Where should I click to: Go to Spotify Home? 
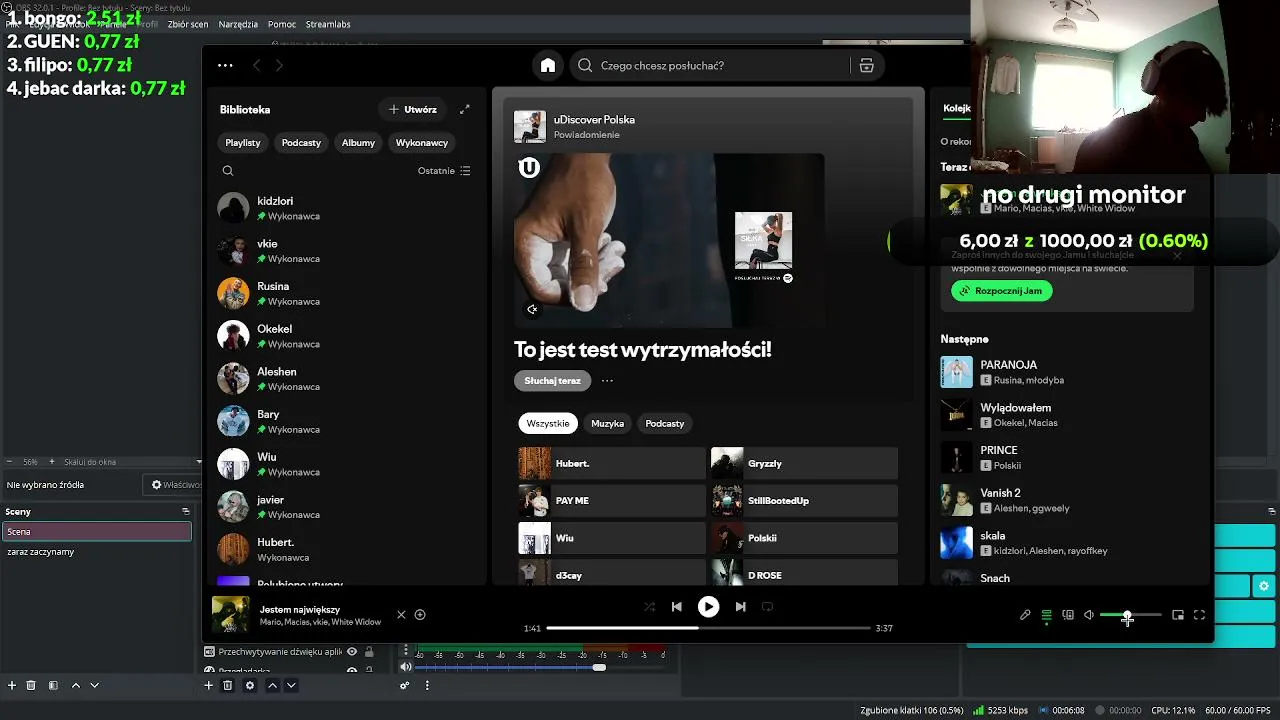tap(548, 66)
